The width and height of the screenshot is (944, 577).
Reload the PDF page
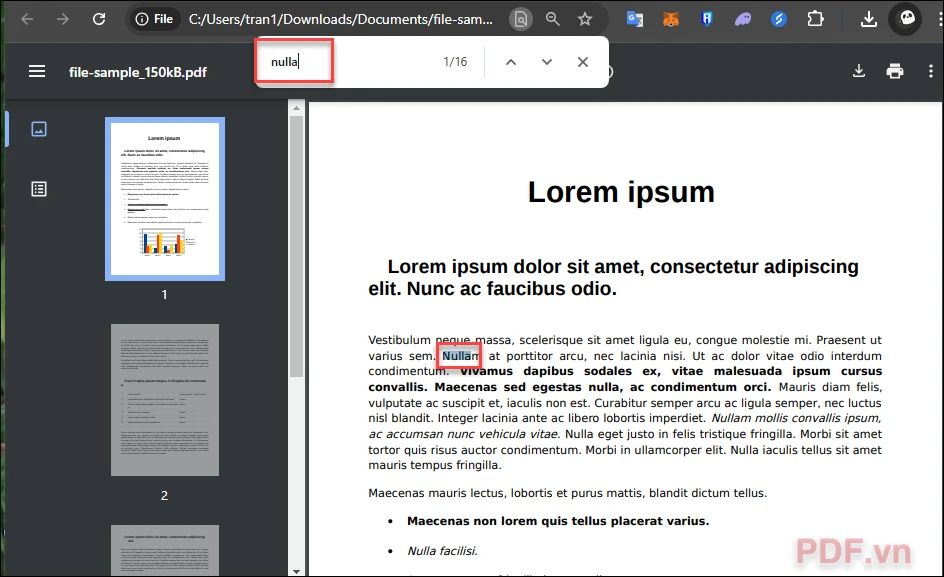pos(99,19)
